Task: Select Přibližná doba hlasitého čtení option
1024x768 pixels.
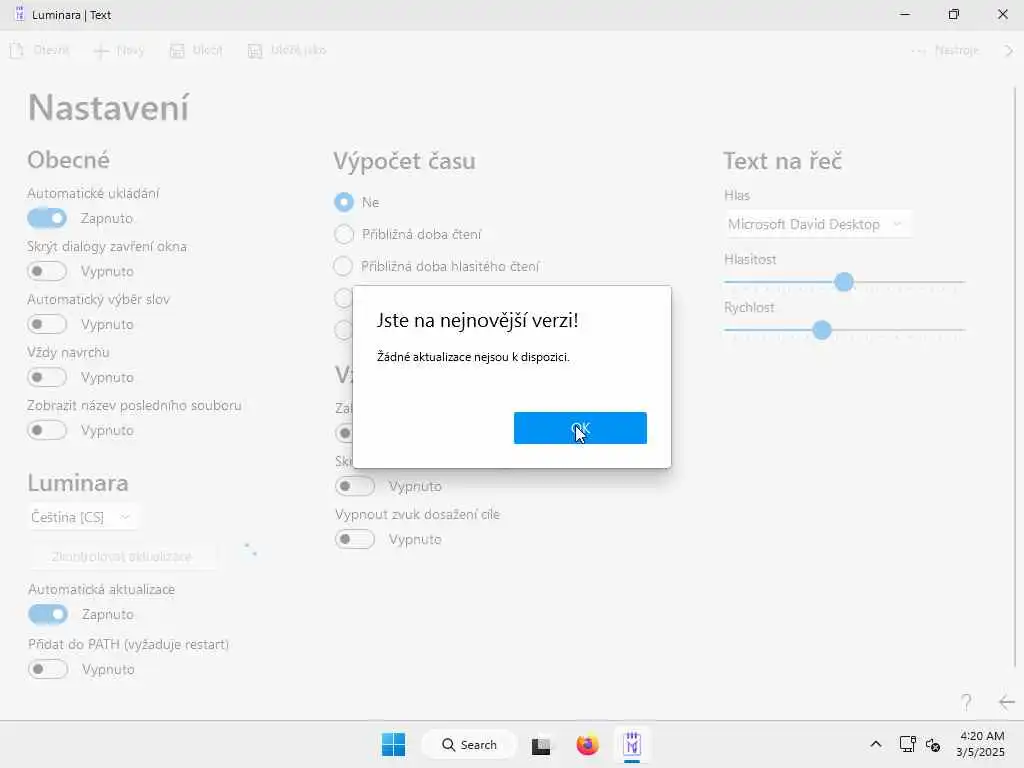Action: click(344, 266)
